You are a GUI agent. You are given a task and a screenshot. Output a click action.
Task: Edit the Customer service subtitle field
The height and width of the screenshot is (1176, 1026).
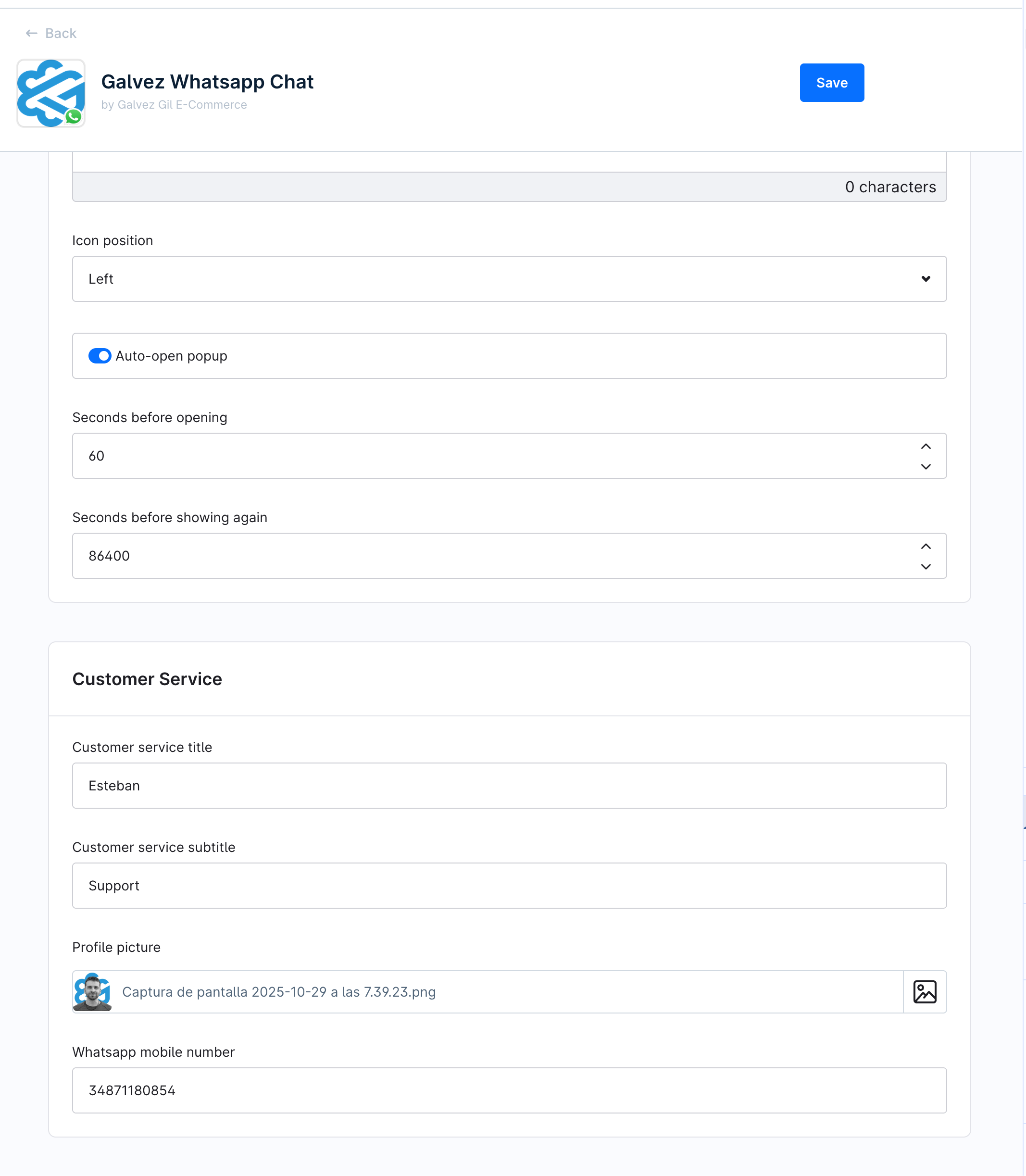pyautogui.click(x=509, y=885)
